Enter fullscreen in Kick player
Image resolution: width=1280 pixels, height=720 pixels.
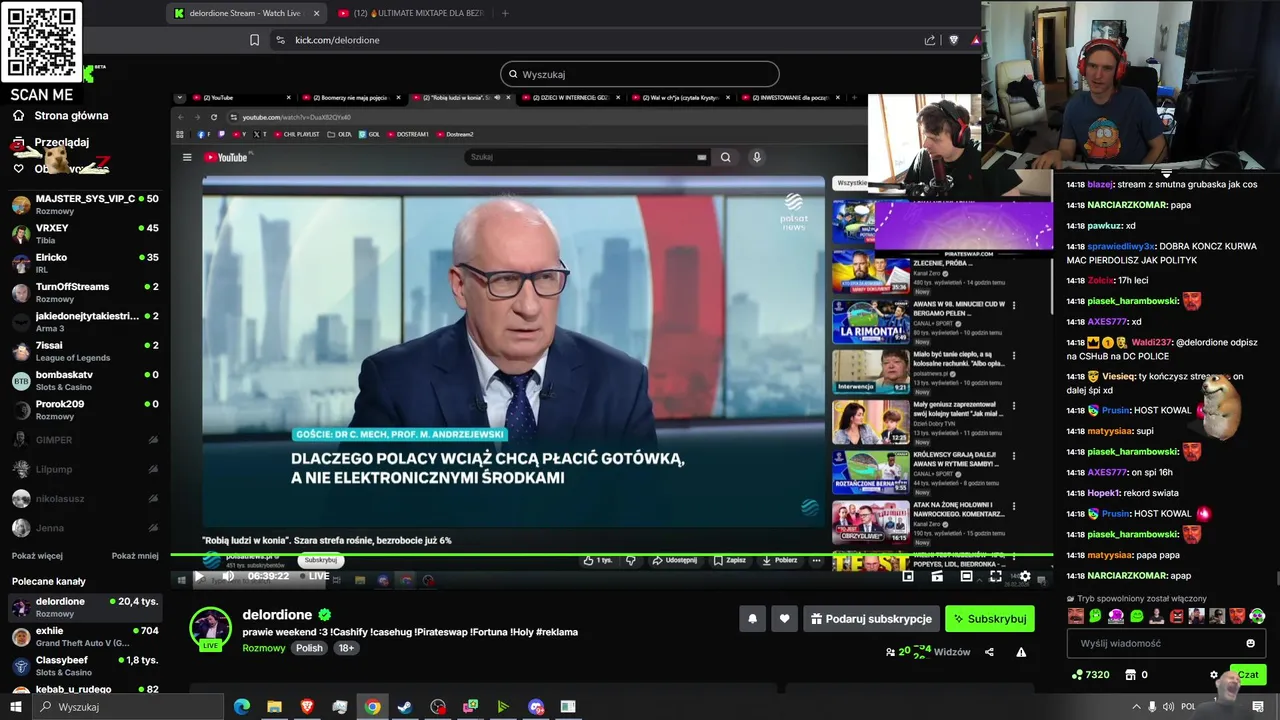click(x=995, y=576)
